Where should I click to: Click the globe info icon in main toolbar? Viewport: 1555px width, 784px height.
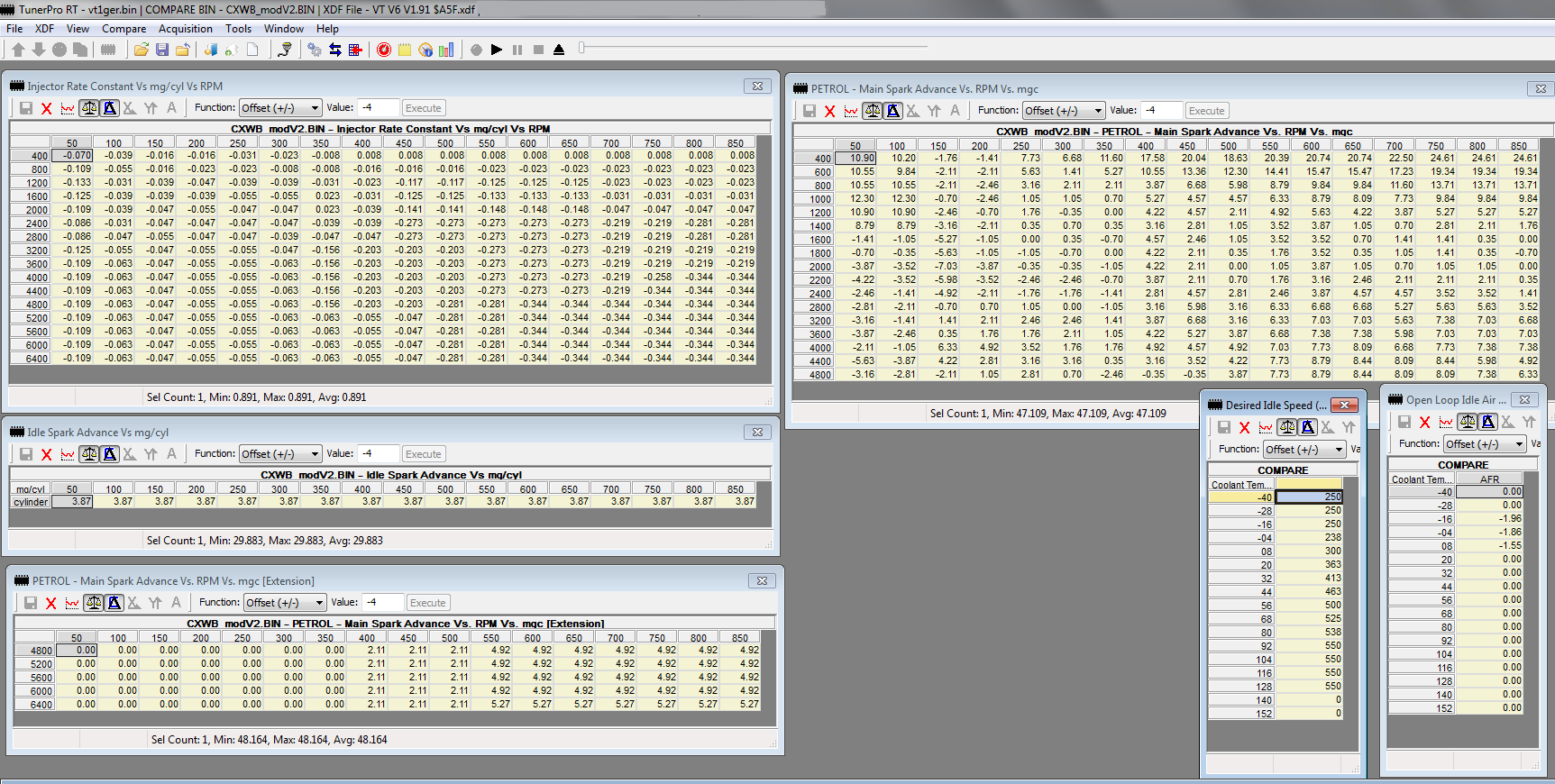click(x=425, y=50)
